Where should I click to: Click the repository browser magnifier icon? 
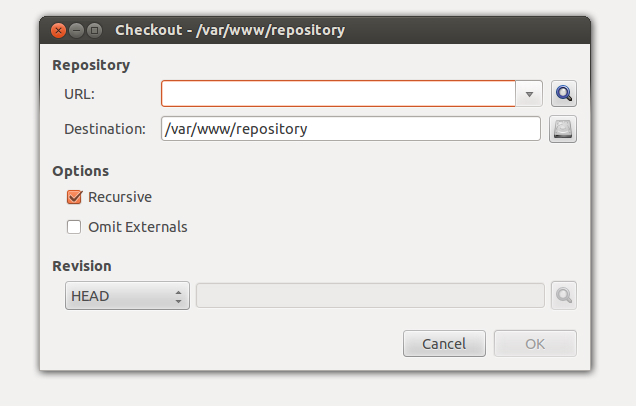(x=564, y=94)
